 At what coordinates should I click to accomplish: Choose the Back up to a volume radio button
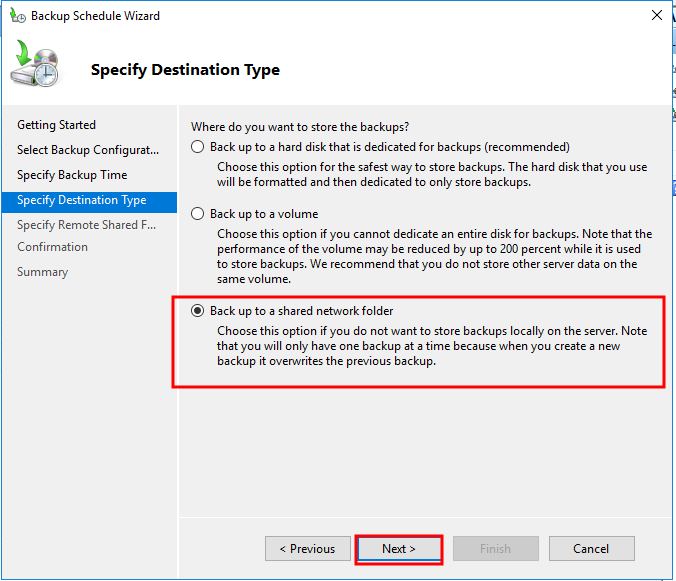(x=198, y=214)
